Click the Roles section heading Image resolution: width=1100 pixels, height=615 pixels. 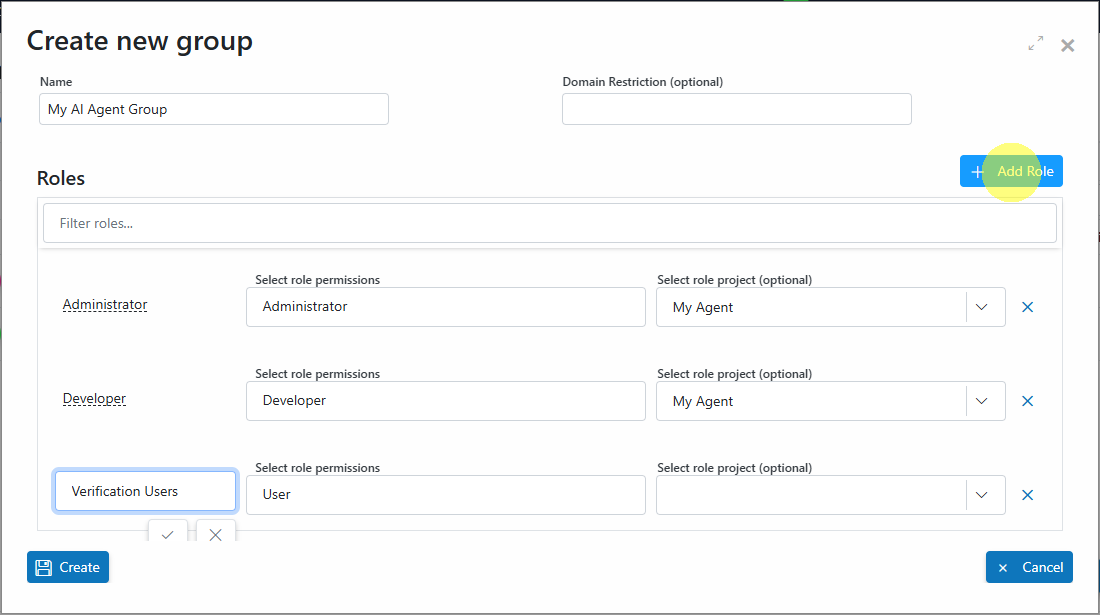point(61,178)
